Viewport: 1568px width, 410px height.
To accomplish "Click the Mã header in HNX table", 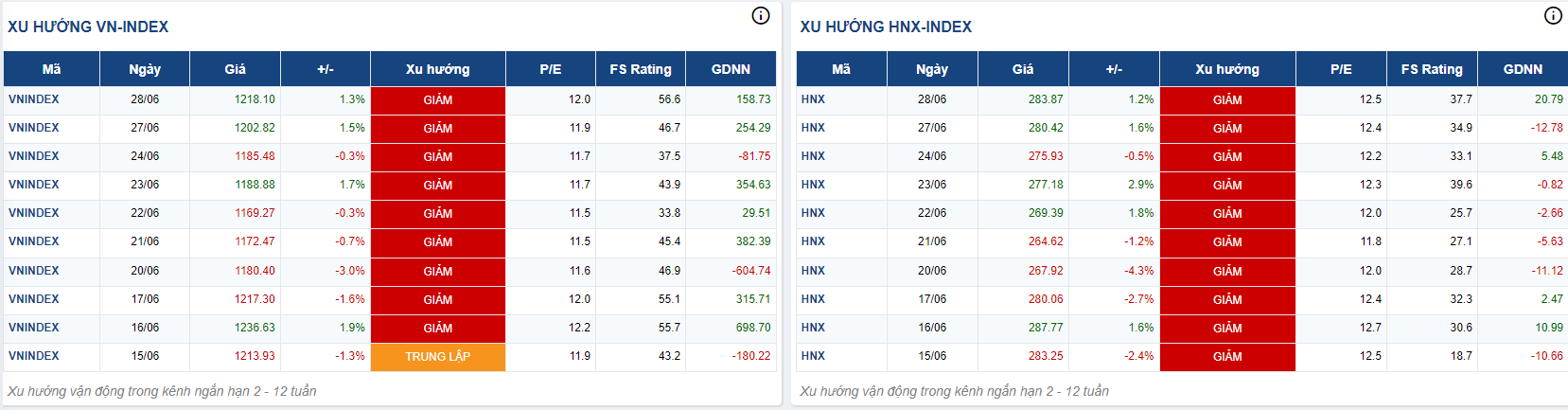I will pyautogui.click(x=841, y=69).
